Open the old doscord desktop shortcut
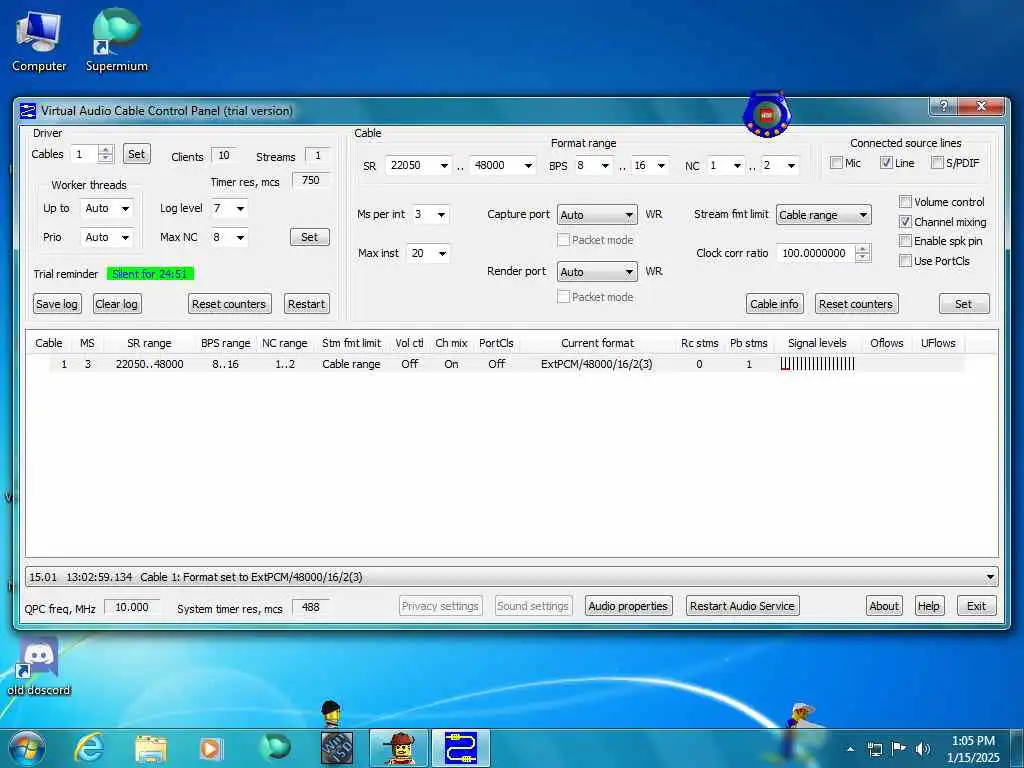The width and height of the screenshot is (1024, 768). (x=39, y=666)
